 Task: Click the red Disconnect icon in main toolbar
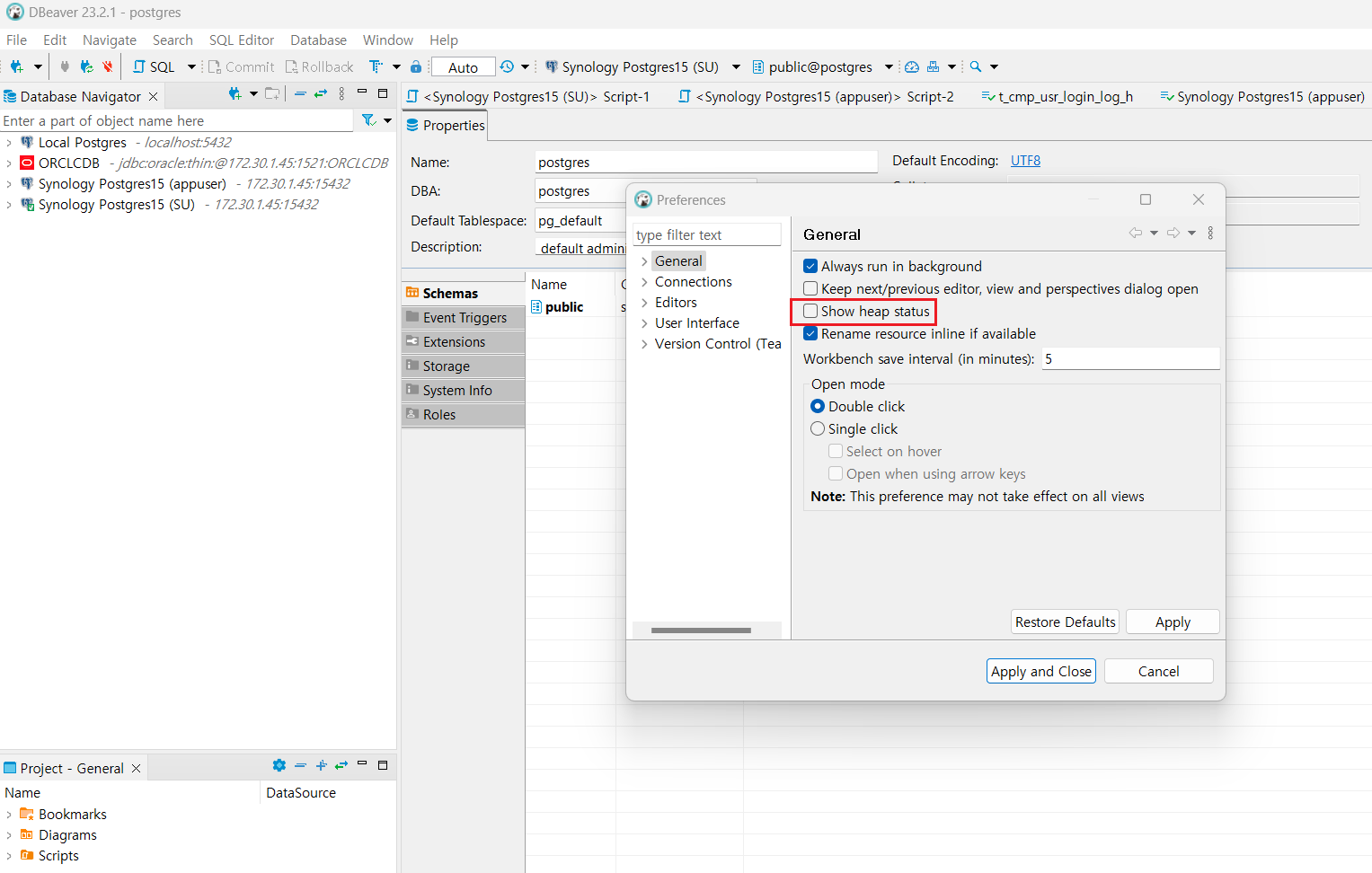(108, 66)
